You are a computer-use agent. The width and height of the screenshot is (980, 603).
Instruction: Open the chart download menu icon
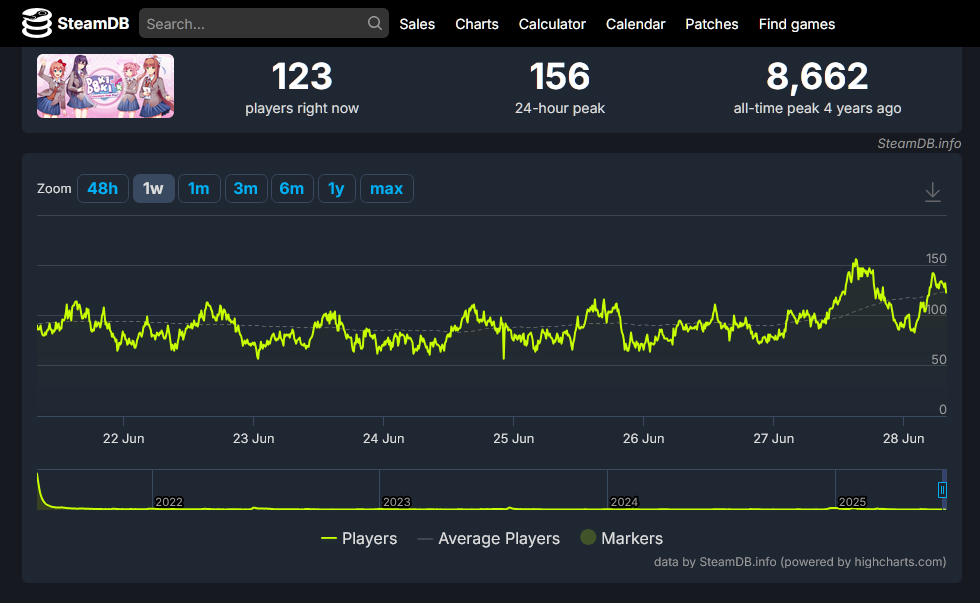(932, 191)
